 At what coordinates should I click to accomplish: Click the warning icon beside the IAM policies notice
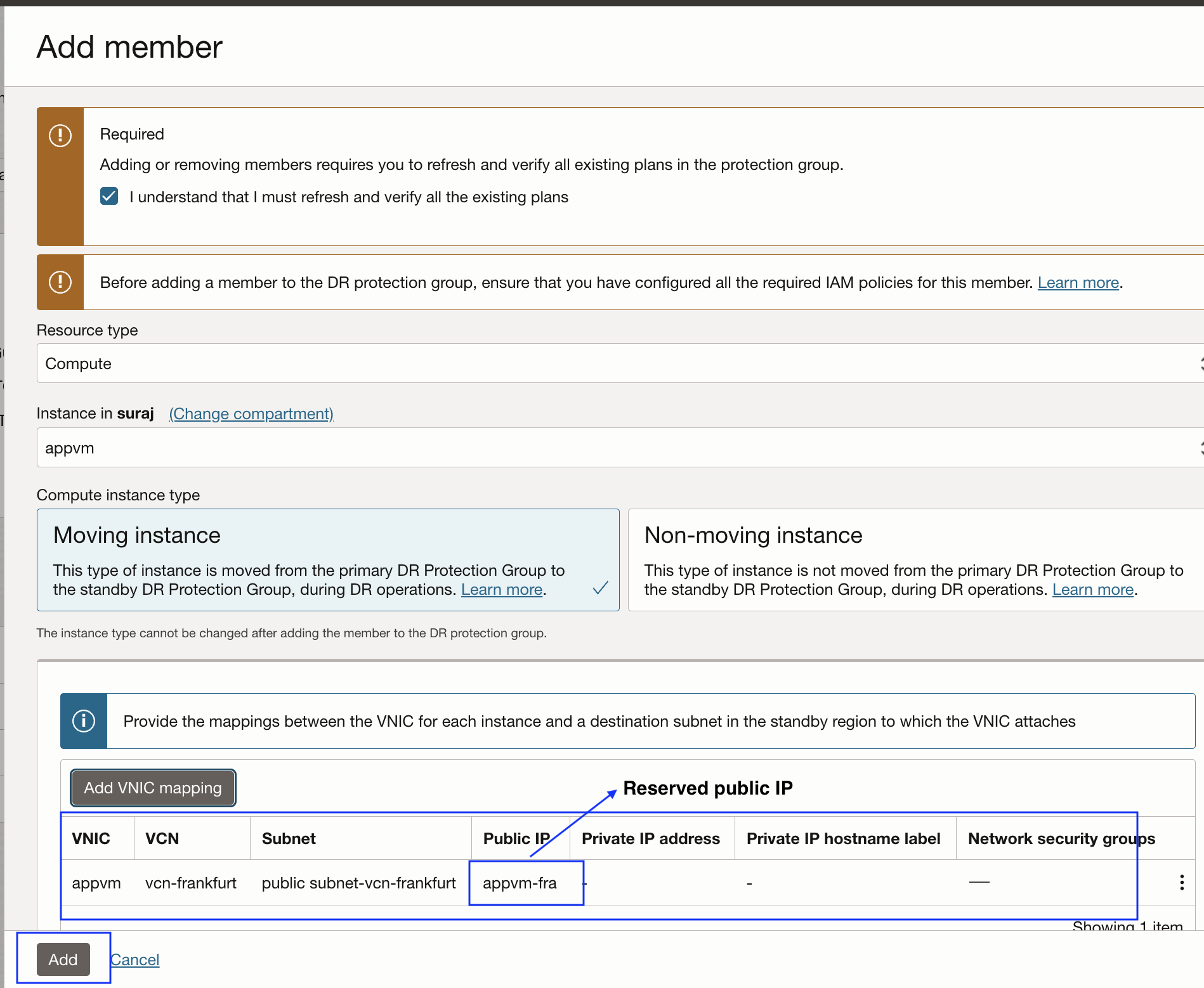(60, 282)
